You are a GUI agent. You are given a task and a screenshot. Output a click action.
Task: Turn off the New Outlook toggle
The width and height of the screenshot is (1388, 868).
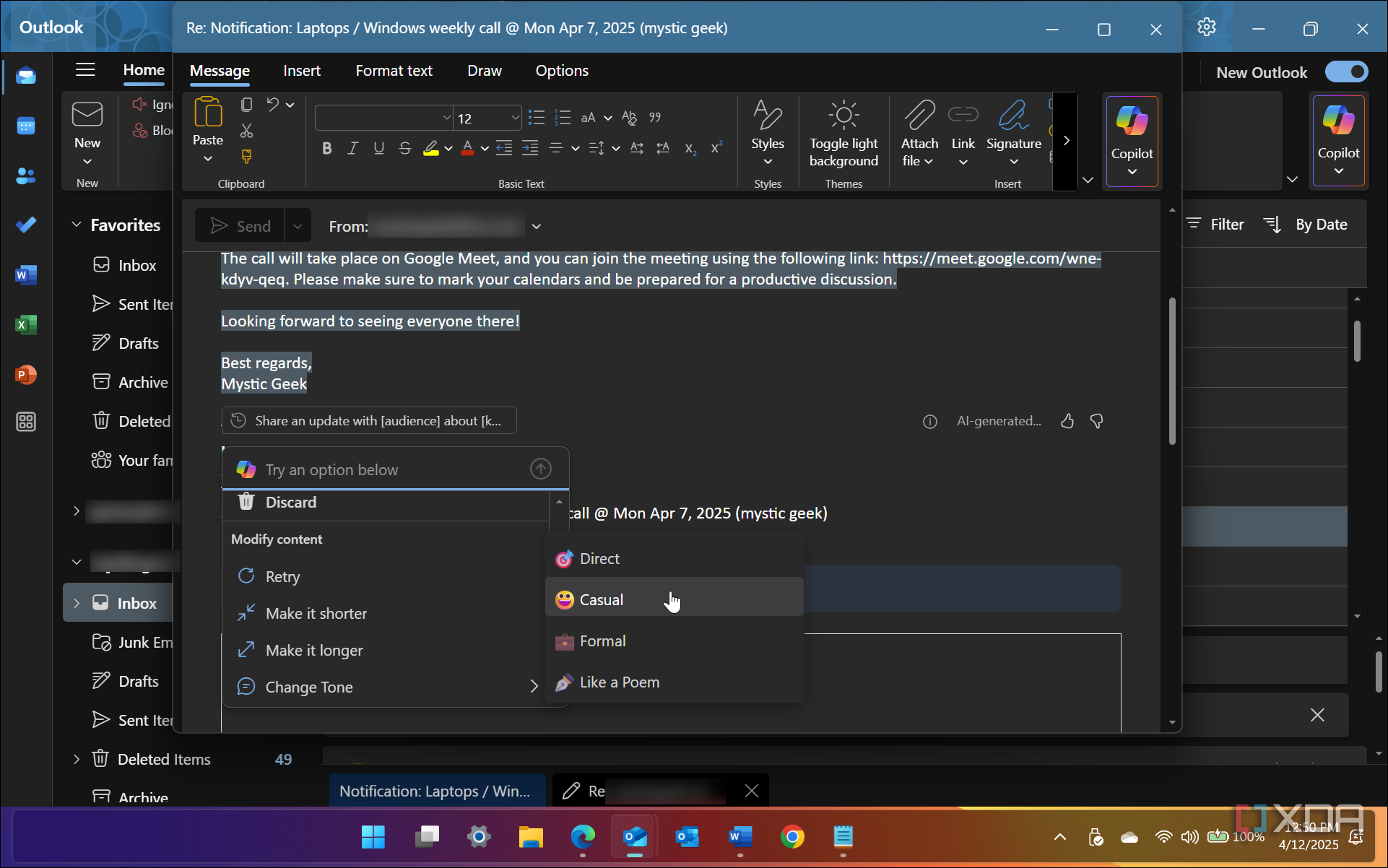pos(1346,72)
